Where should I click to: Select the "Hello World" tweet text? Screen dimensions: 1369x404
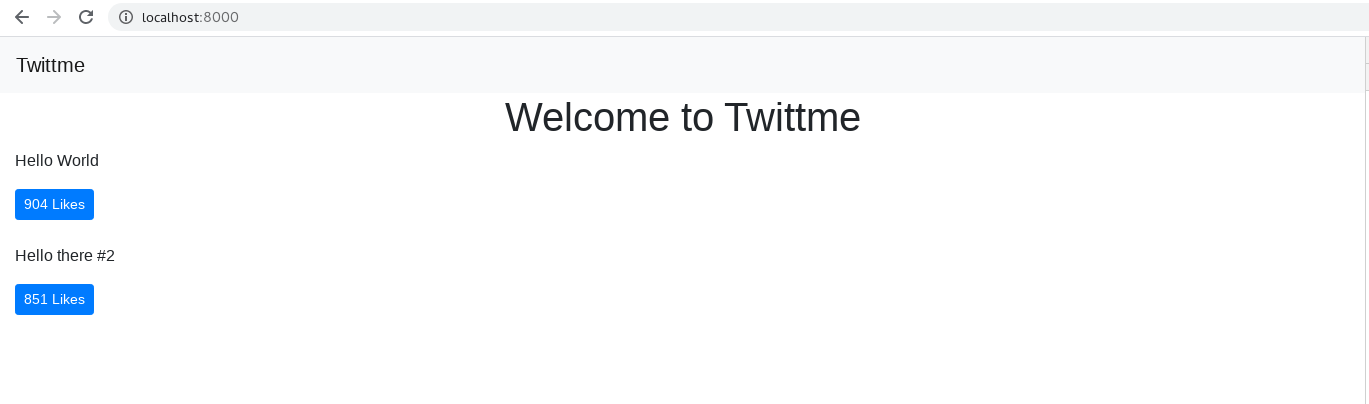point(57,161)
